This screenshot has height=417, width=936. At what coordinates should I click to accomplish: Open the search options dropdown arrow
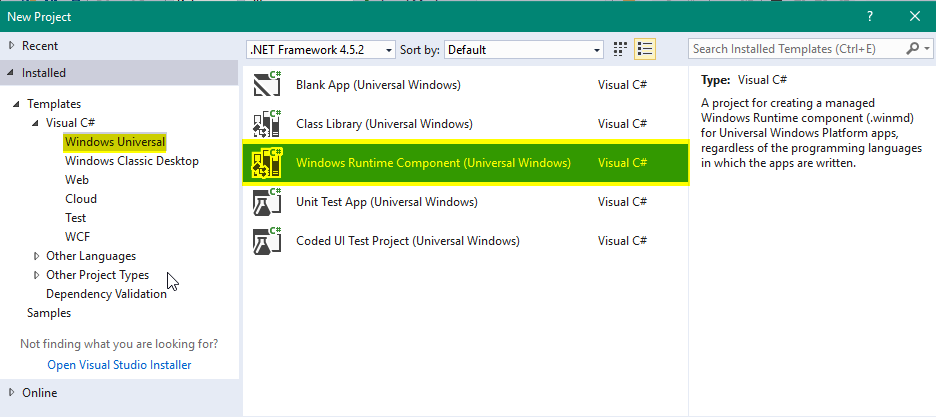point(926,50)
